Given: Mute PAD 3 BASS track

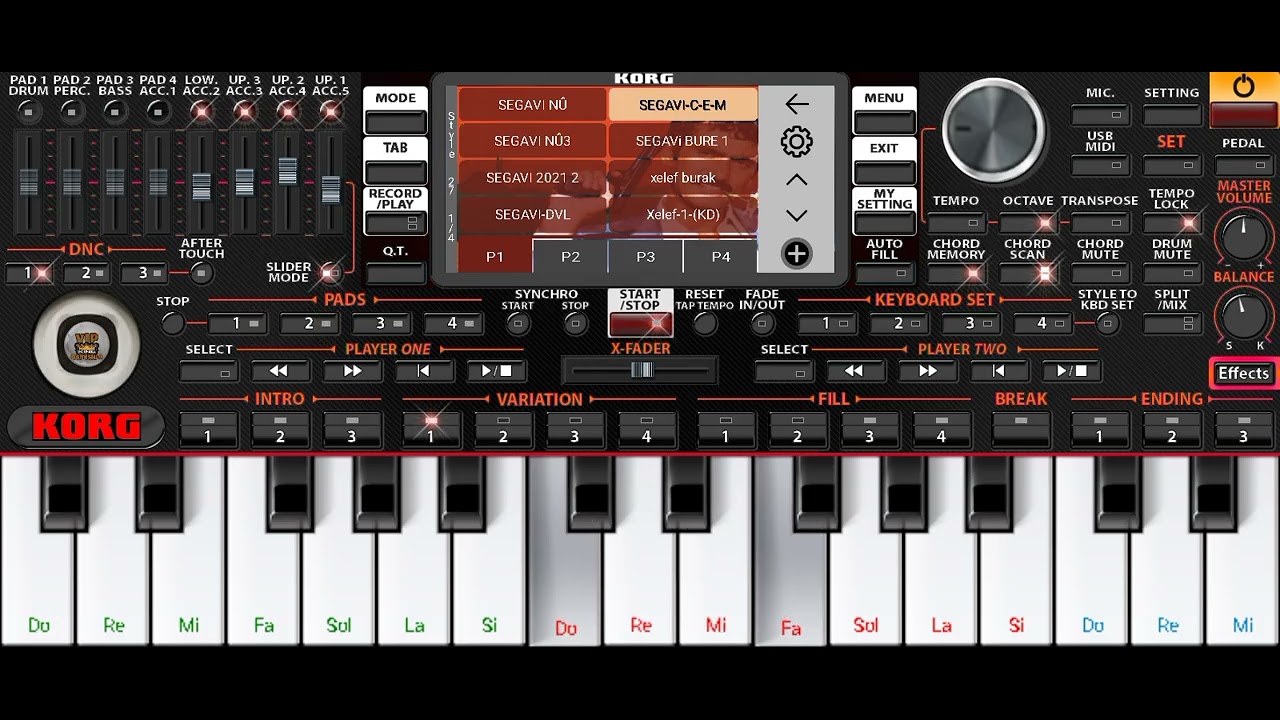Looking at the screenshot, I should (115, 111).
